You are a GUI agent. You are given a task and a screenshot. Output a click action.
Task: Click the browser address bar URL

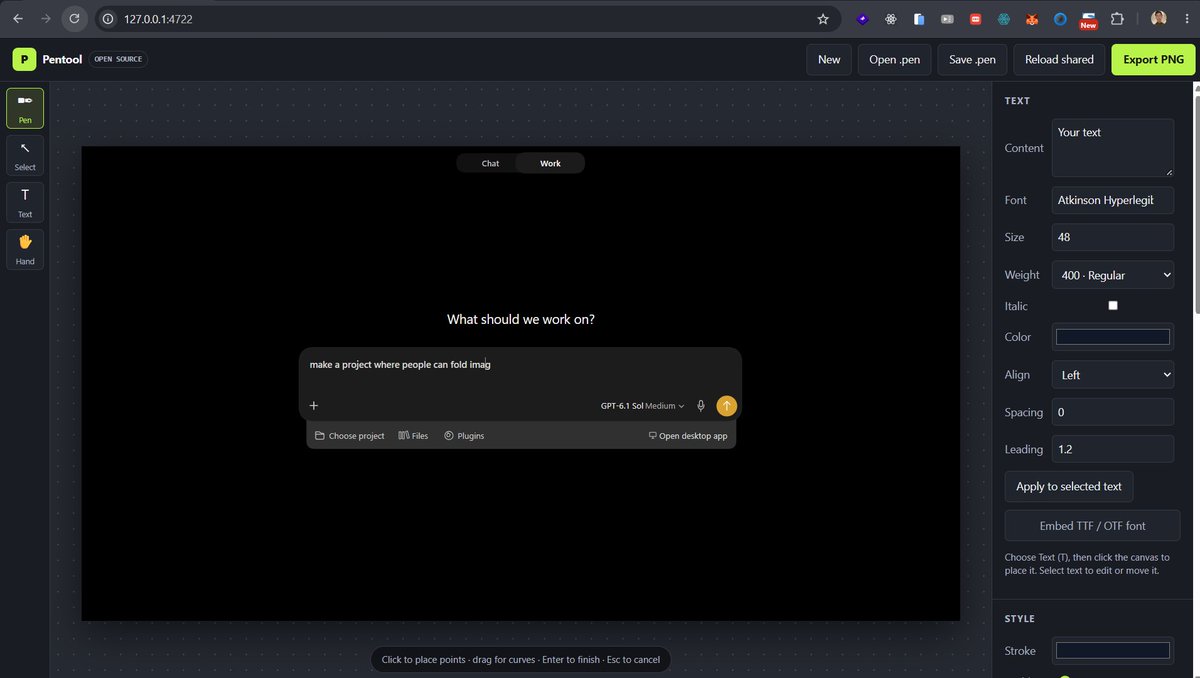(158, 18)
